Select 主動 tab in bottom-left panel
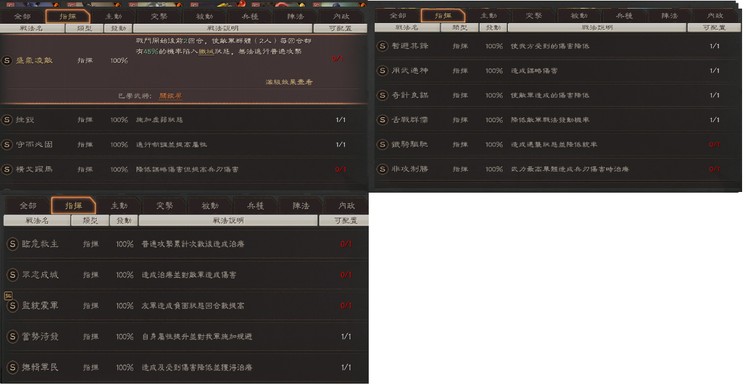Screen dimensions: 750x386 coord(119,206)
